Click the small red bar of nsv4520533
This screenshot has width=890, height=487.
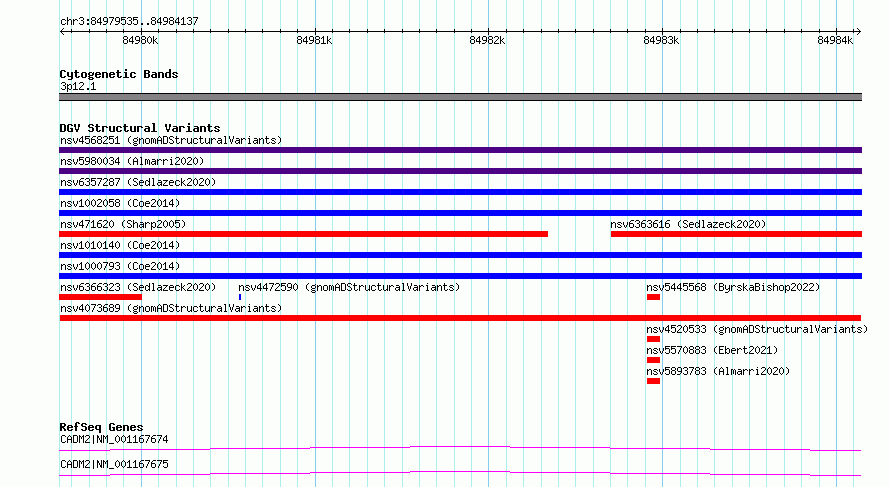653,339
